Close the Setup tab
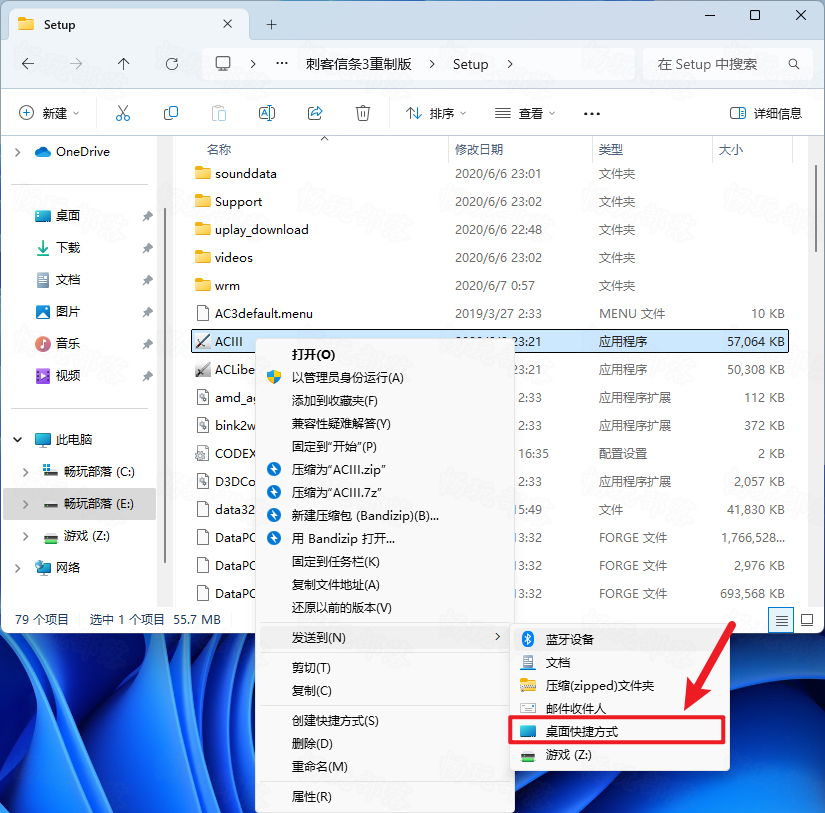 (227, 24)
